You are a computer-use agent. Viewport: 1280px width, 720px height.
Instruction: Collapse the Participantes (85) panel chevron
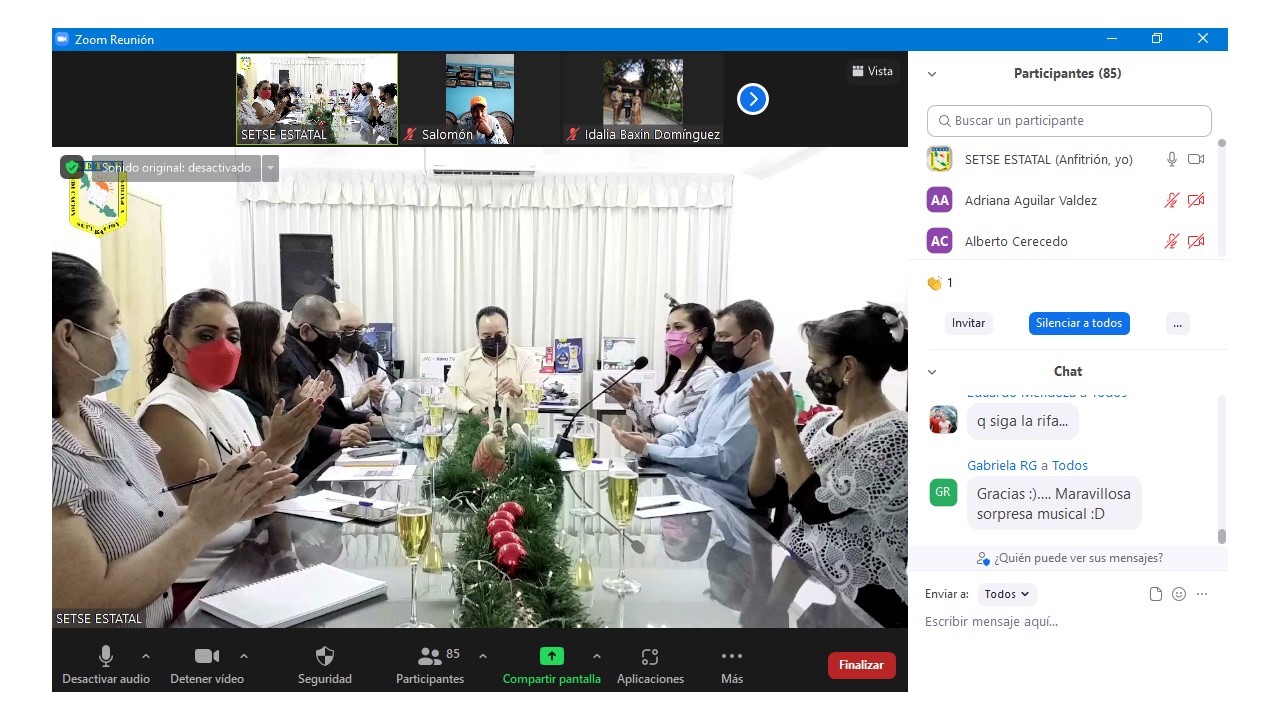pyautogui.click(x=932, y=74)
